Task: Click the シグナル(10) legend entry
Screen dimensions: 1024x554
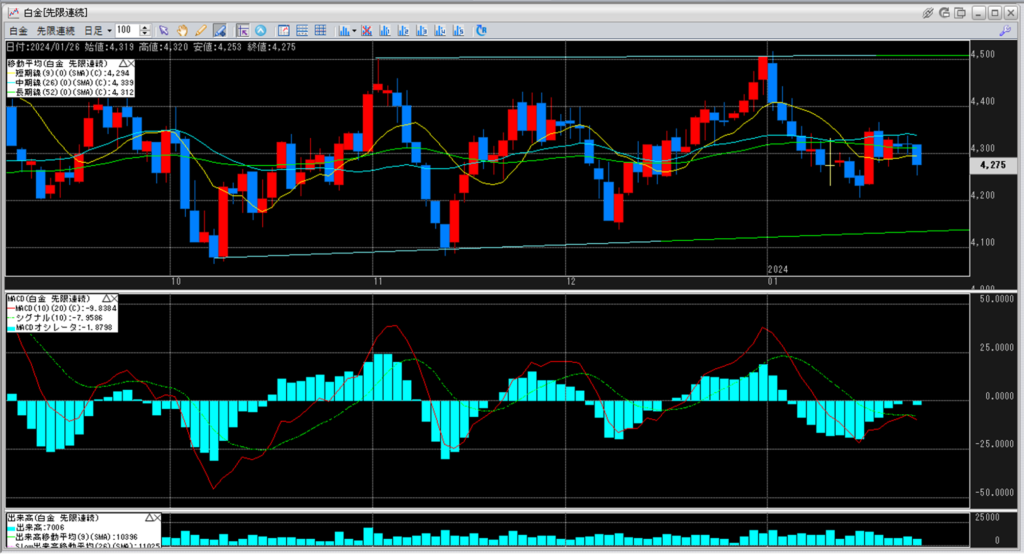Action: tap(55, 318)
